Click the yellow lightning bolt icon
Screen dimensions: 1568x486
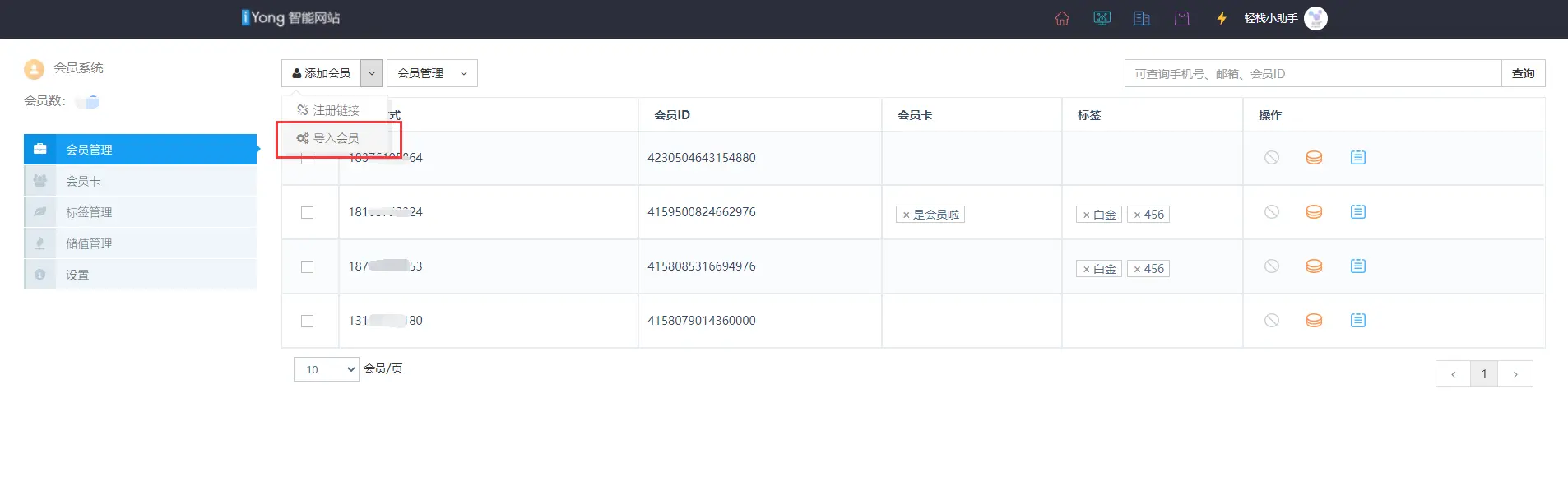point(1222,18)
